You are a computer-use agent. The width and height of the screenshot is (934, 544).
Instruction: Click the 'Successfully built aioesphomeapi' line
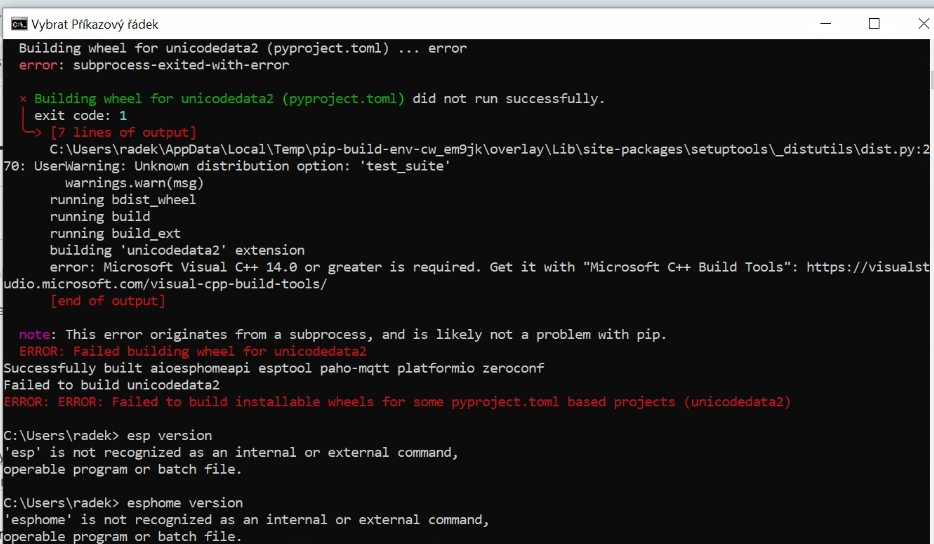click(x=273, y=368)
